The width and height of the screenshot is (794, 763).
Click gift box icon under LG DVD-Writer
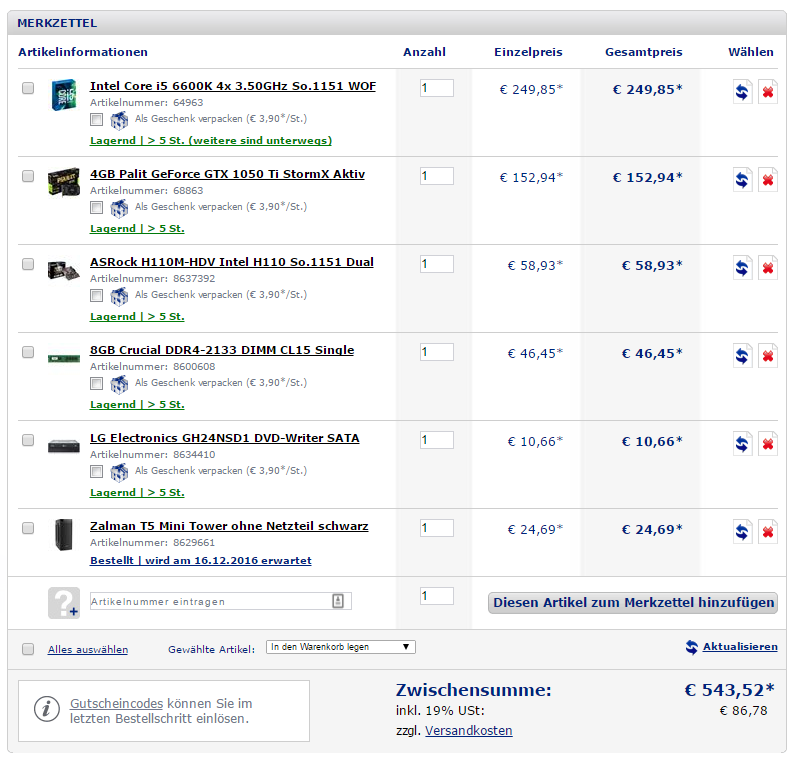point(119,472)
